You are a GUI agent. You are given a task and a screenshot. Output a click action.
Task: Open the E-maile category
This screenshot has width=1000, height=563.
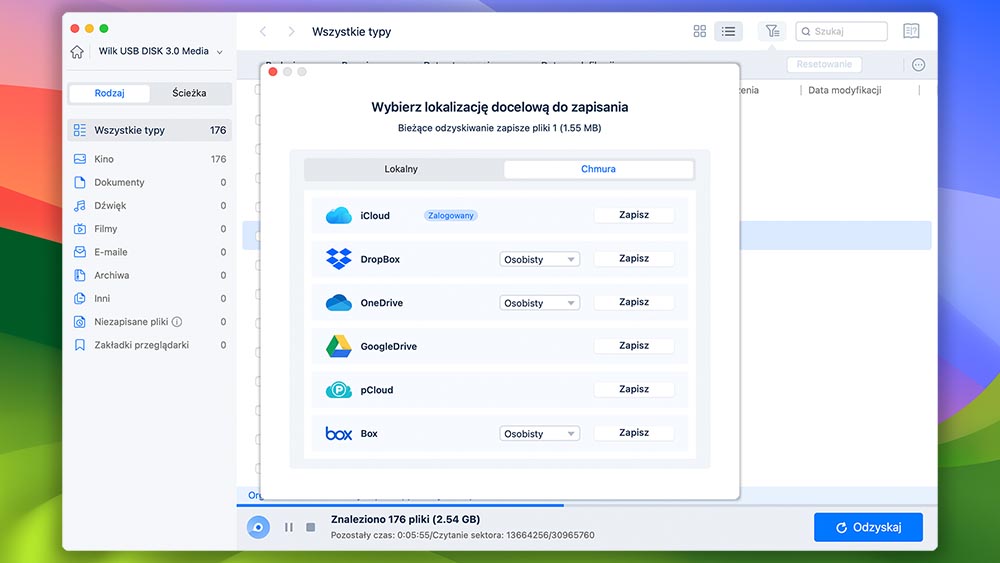[149, 252]
